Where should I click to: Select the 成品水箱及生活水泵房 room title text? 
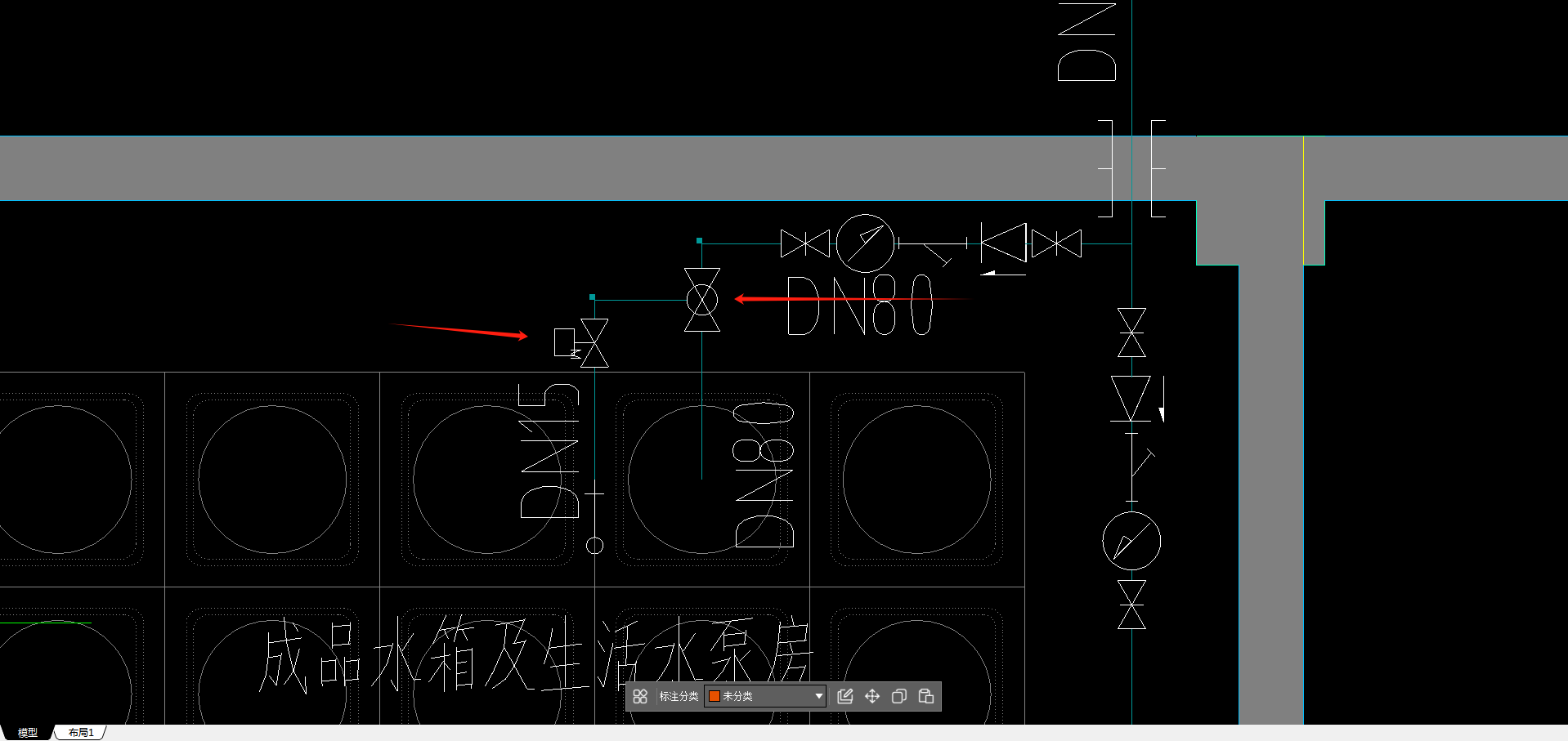coord(535,655)
